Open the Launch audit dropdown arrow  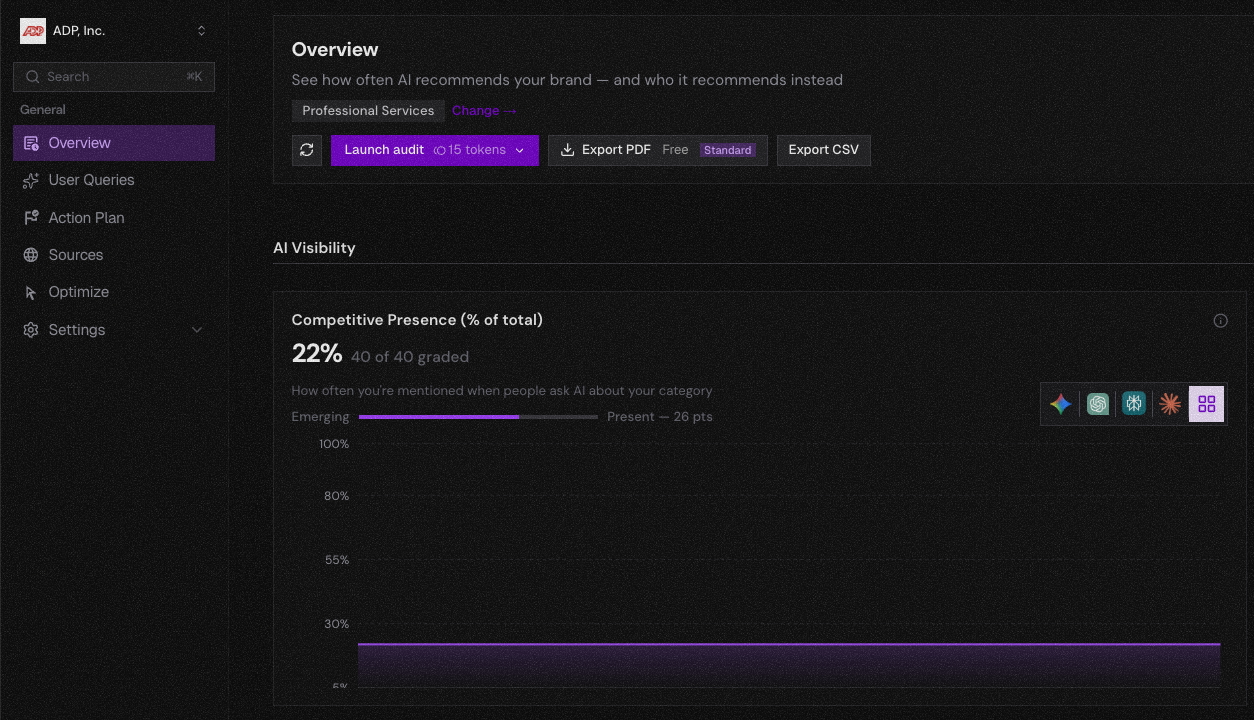520,150
